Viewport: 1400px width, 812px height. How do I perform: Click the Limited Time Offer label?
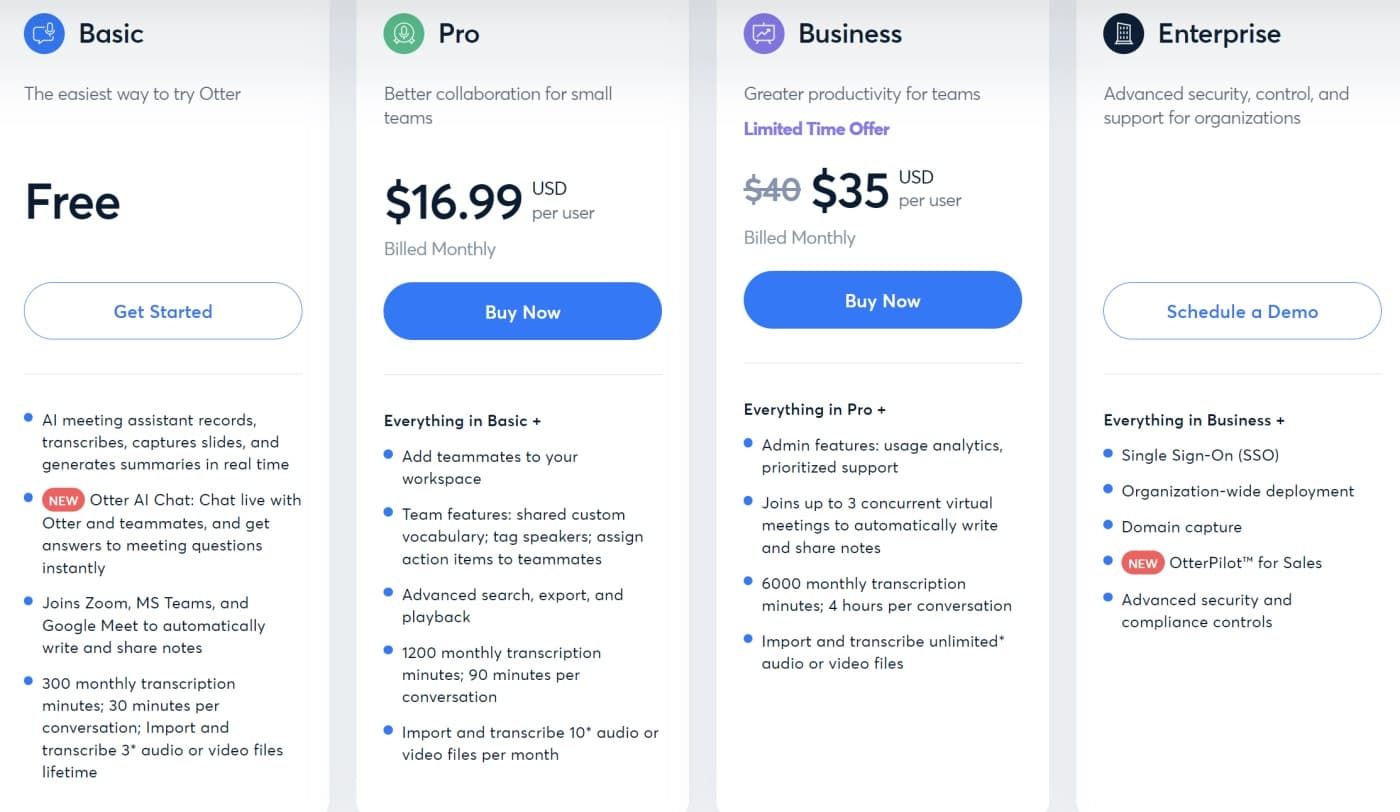[x=816, y=128]
